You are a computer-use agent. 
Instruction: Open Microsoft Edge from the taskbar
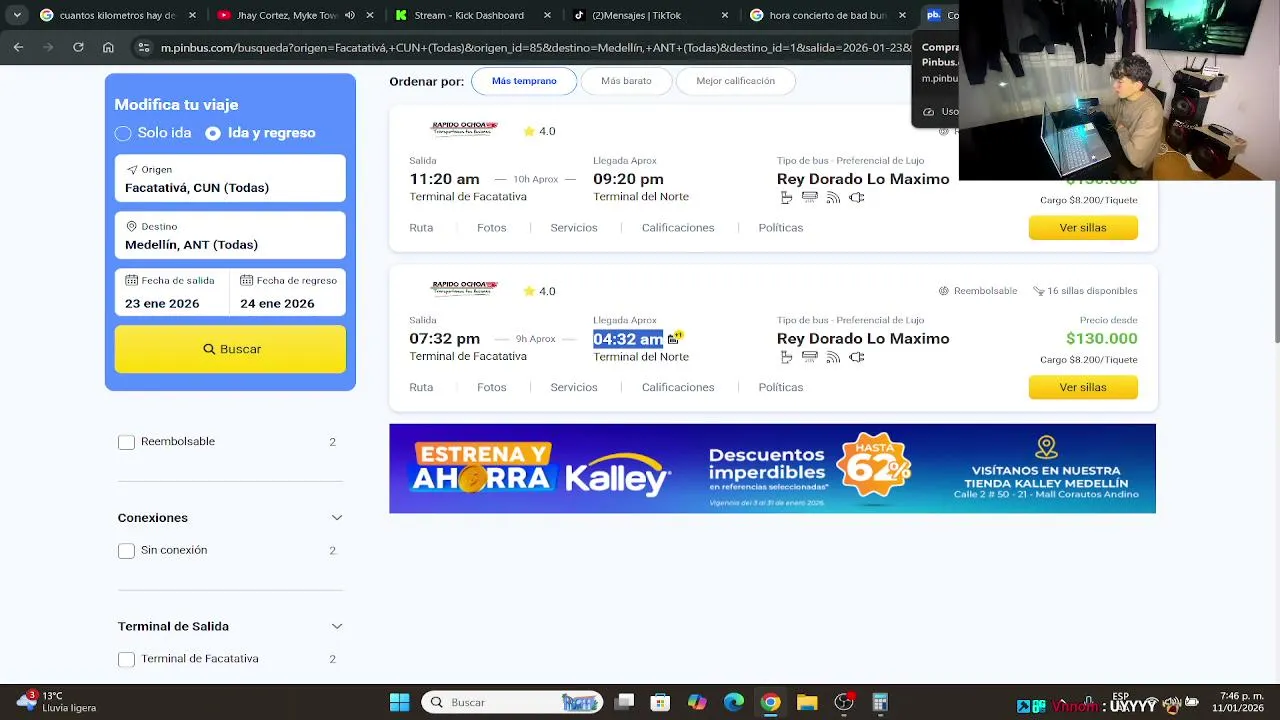coord(734,702)
